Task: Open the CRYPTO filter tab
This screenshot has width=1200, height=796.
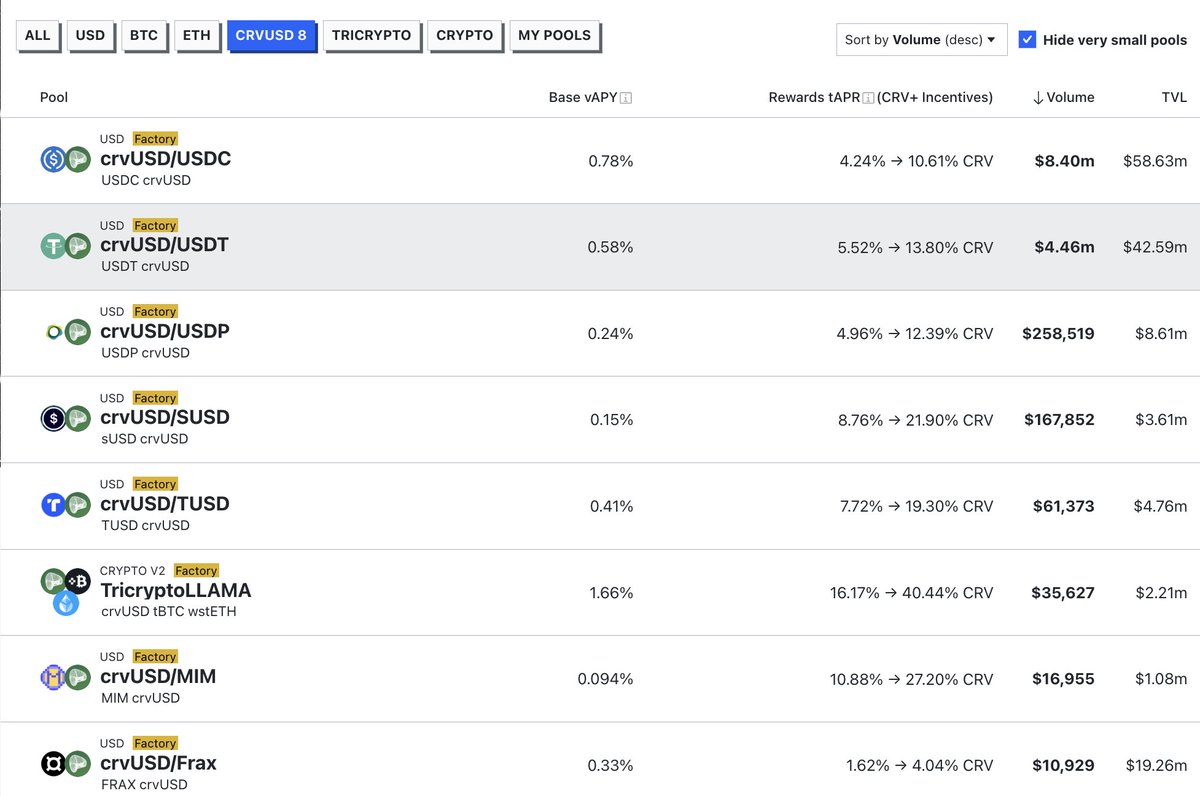Action: pyautogui.click(x=465, y=36)
